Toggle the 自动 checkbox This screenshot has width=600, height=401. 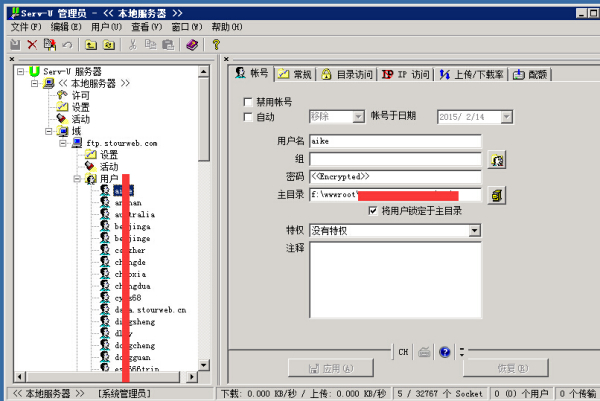point(248,117)
